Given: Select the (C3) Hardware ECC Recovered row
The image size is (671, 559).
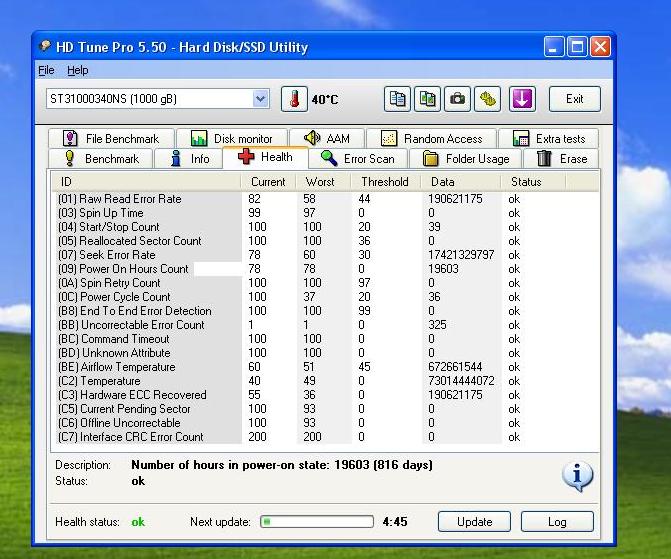Looking at the screenshot, I should [325, 395].
